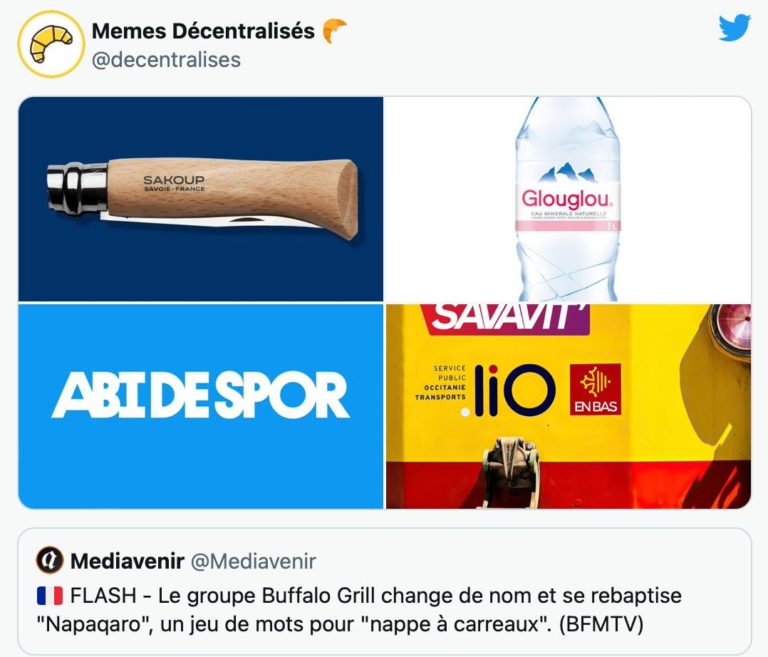Image resolution: width=768 pixels, height=657 pixels.
Task: Click the Twitter bird logo
Action: 734,27
